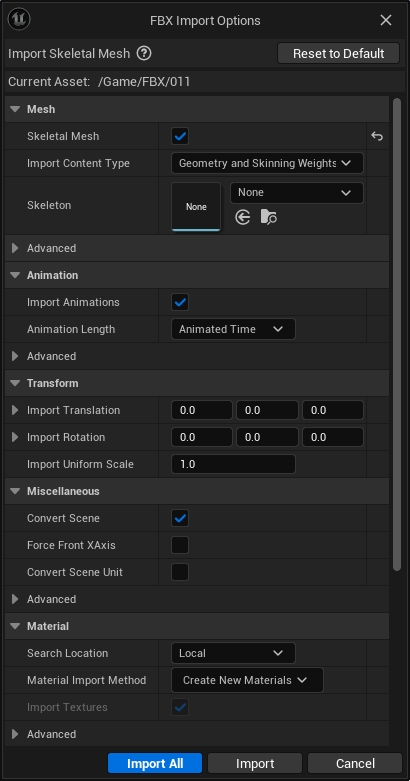Click the Unreal Engine logo icon

pos(19,19)
